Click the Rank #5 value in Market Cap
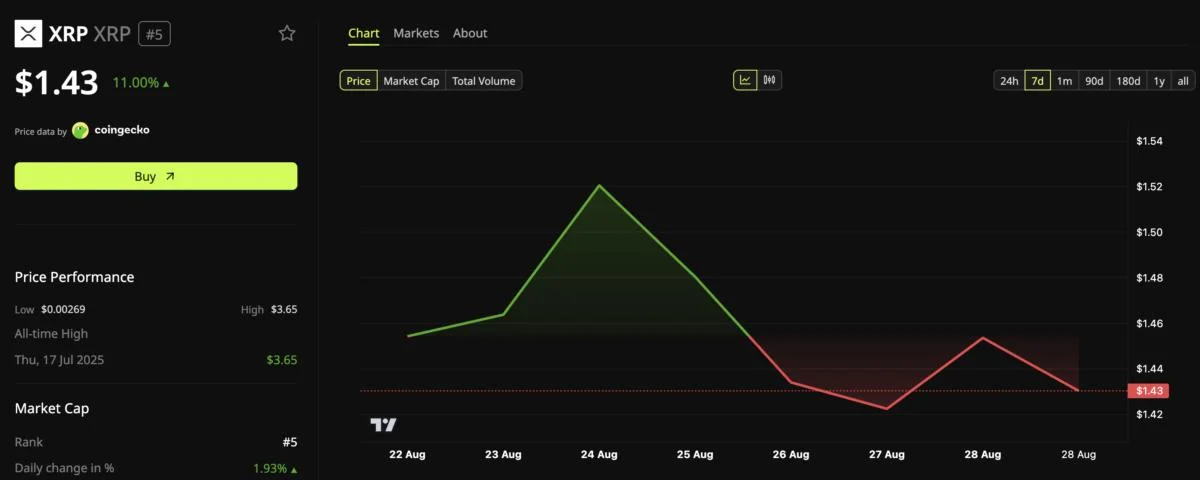The width and height of the screenshot is (1200, 480). pos(290,442)
